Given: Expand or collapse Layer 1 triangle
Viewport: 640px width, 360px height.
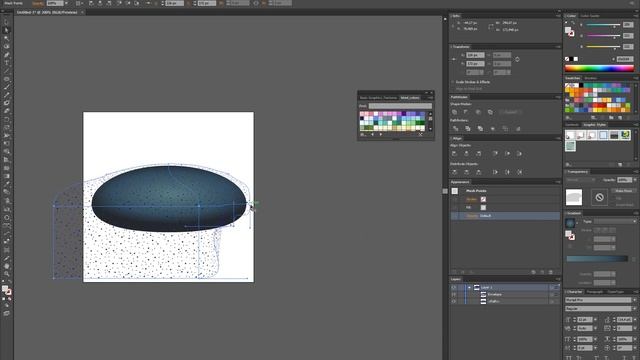Looking at the screenshot, I should (469, 287).
